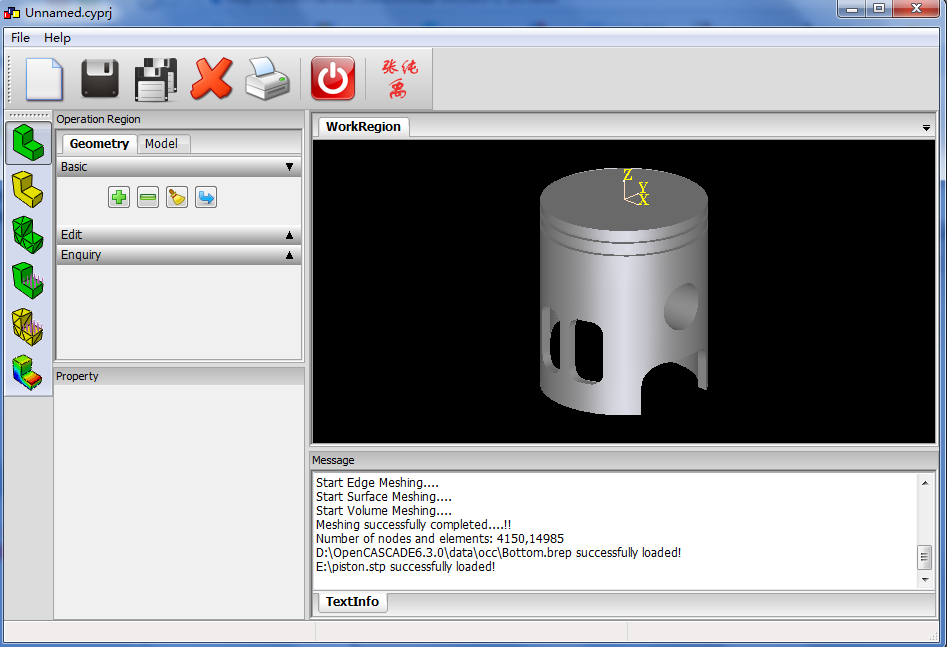
Task: Open the Help menu
Action: pyautogui.click(x=57, y=37)
